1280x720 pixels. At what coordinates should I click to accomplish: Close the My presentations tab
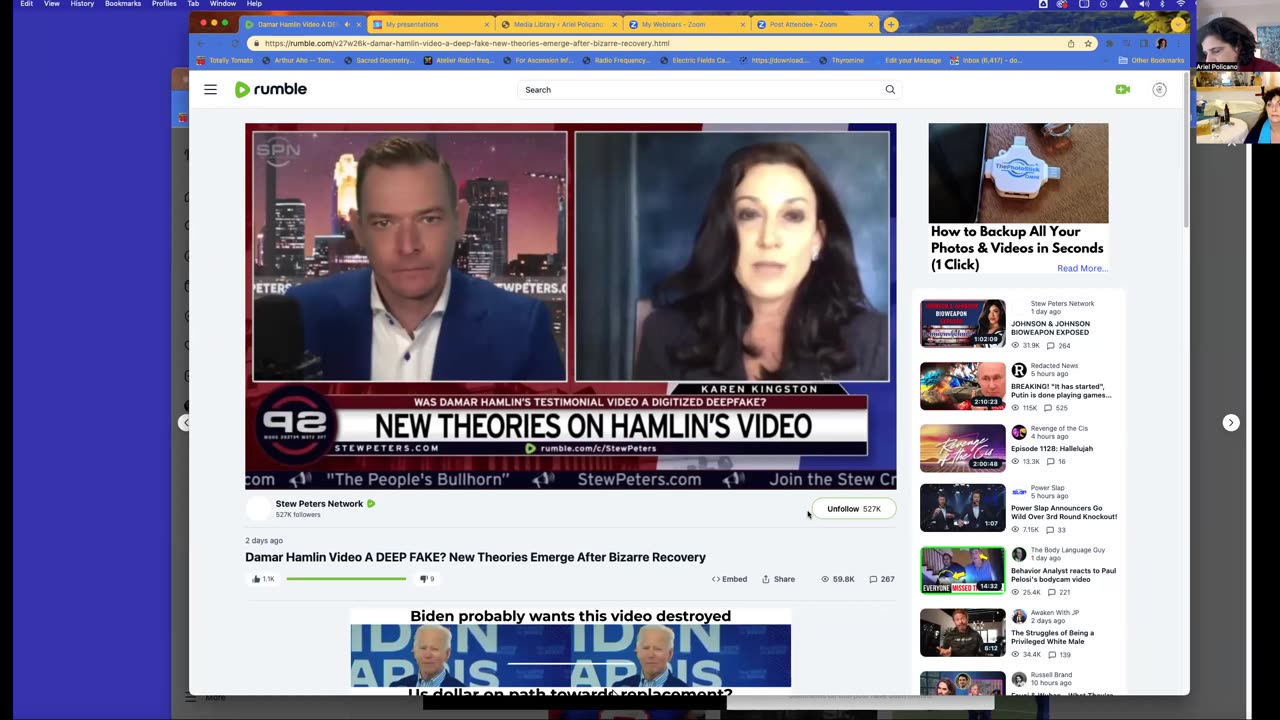click(487, 24)
